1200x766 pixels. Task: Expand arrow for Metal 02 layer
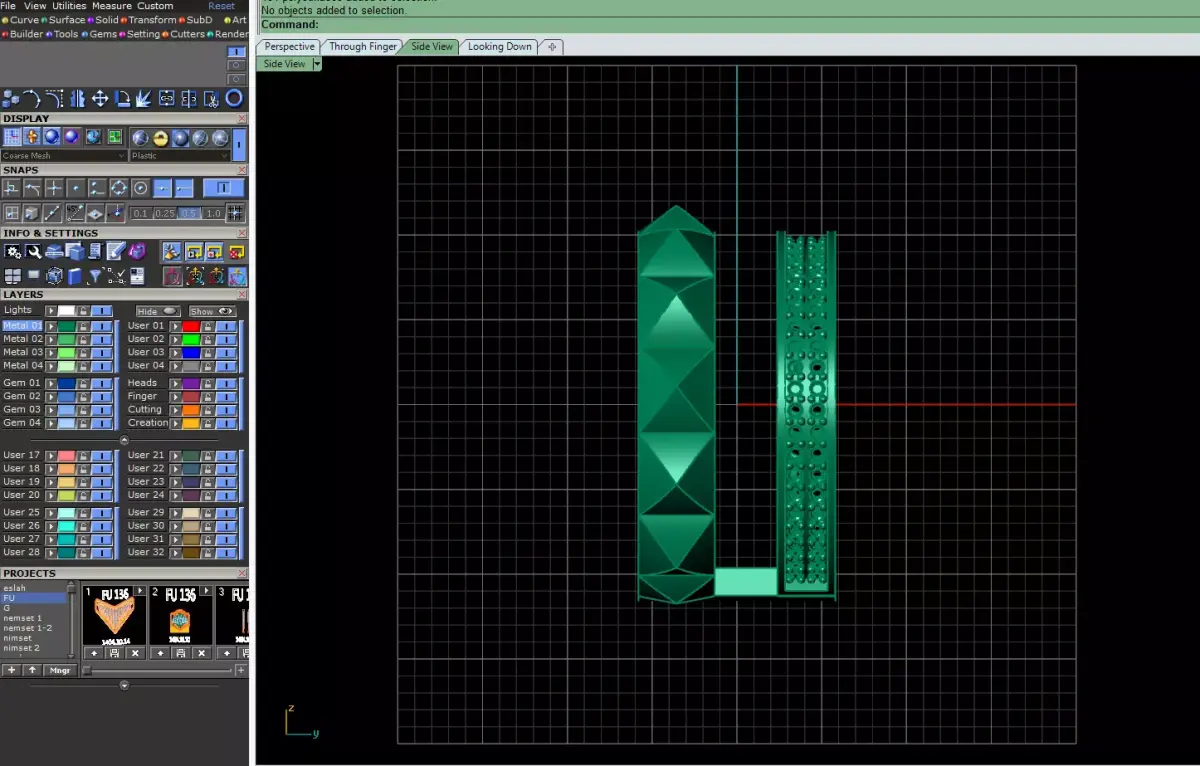51,340
